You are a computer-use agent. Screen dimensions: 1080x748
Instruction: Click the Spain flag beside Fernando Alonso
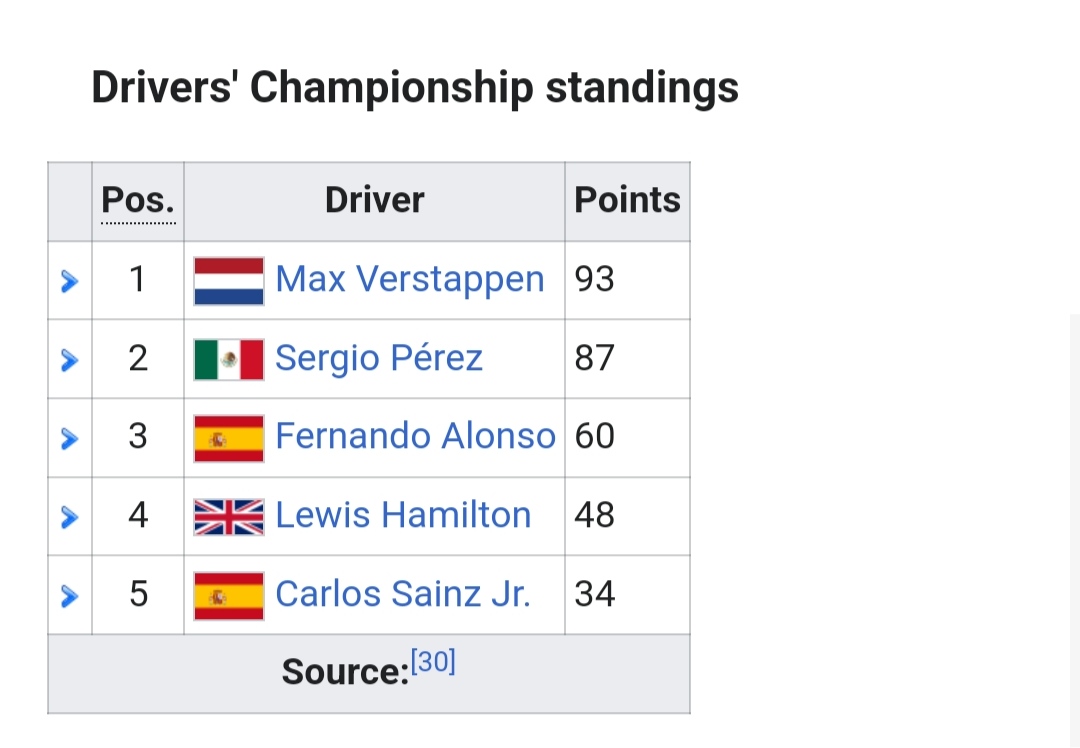(x=229, y=437)
